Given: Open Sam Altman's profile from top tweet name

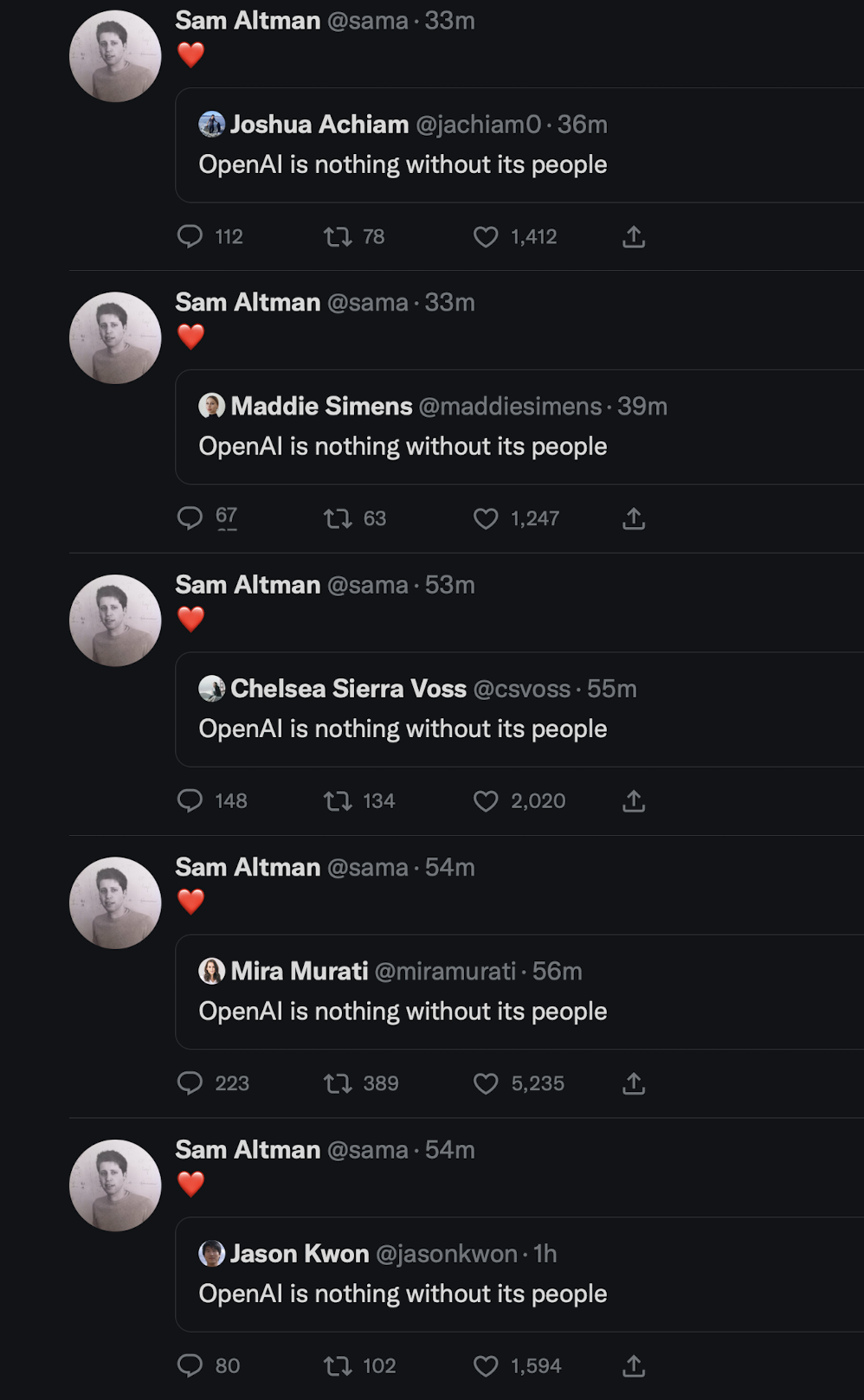Looking at the screenshot, I should (x=248, y=20).
